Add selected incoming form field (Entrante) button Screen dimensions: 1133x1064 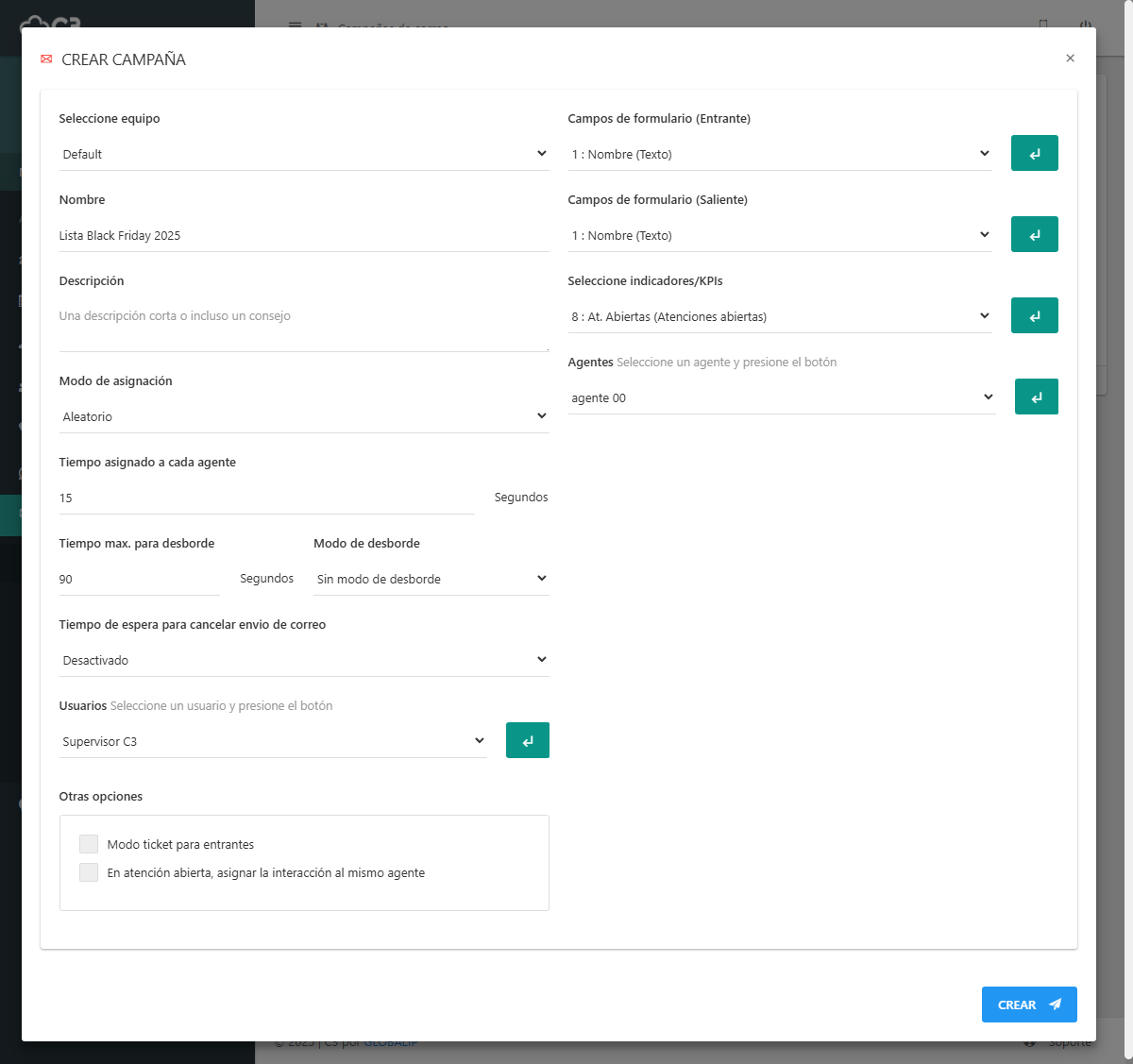1034,154
